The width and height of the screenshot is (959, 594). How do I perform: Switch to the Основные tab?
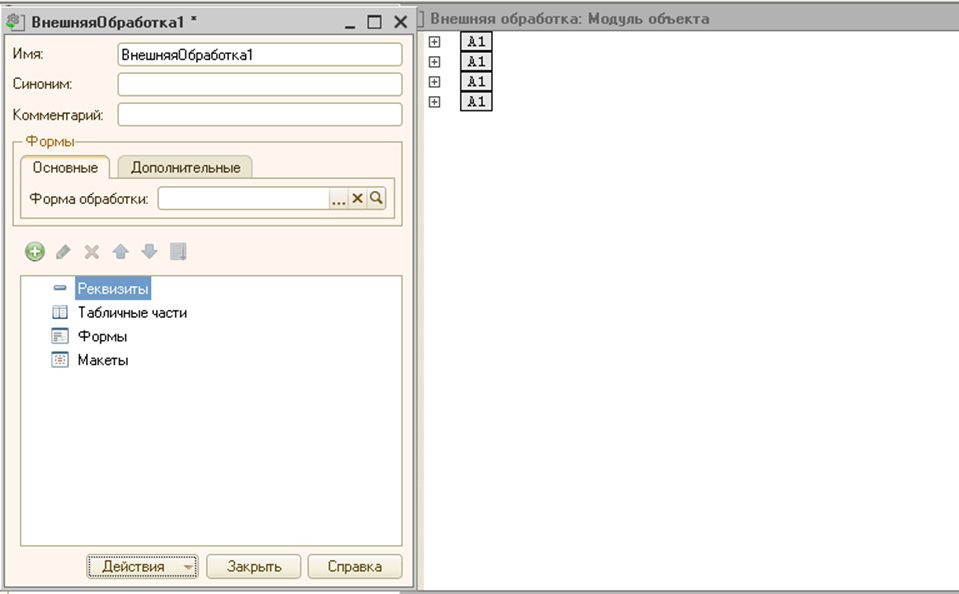point(65,168)
